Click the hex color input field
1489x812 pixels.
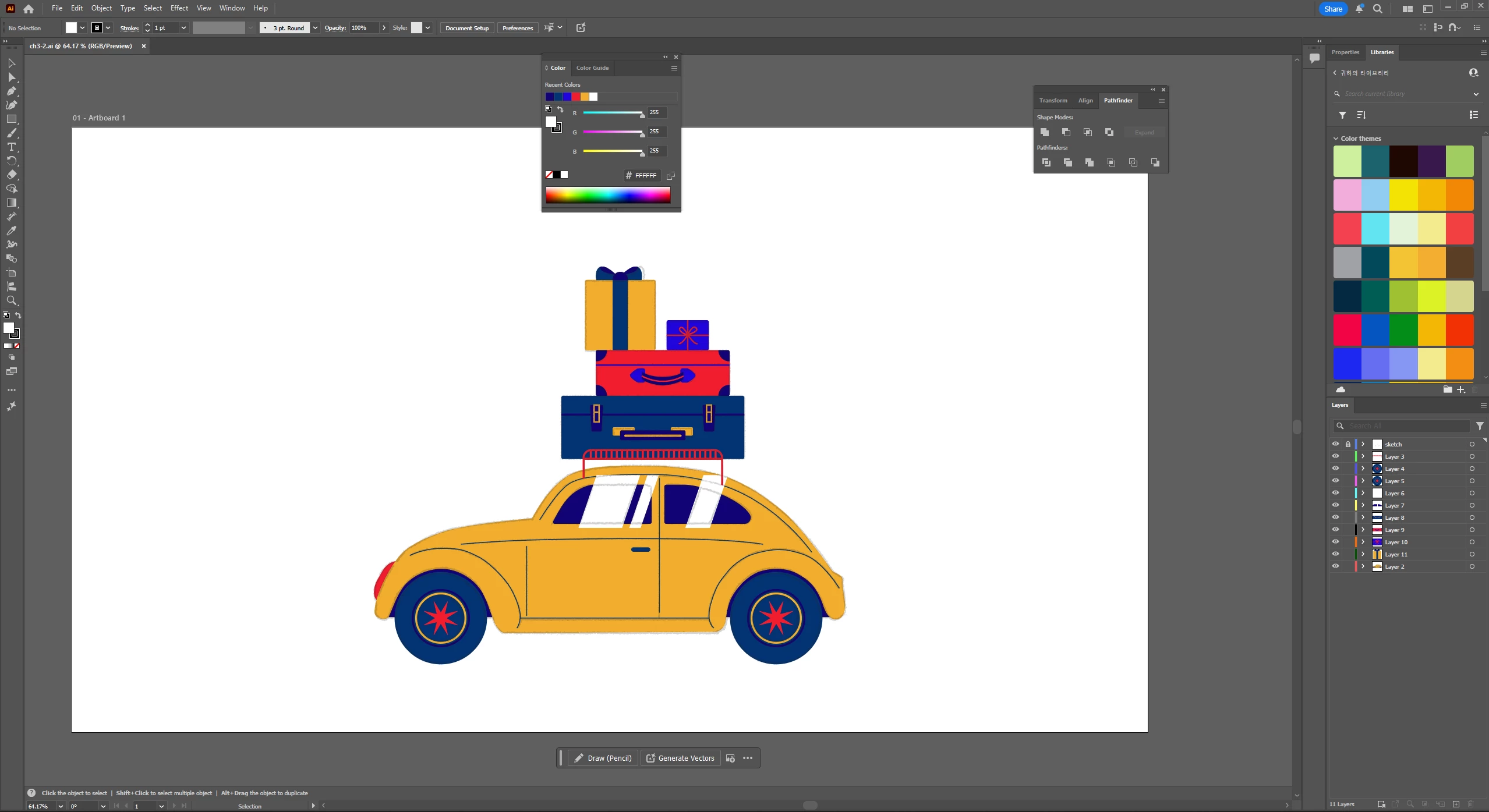(x=645, y=175)
